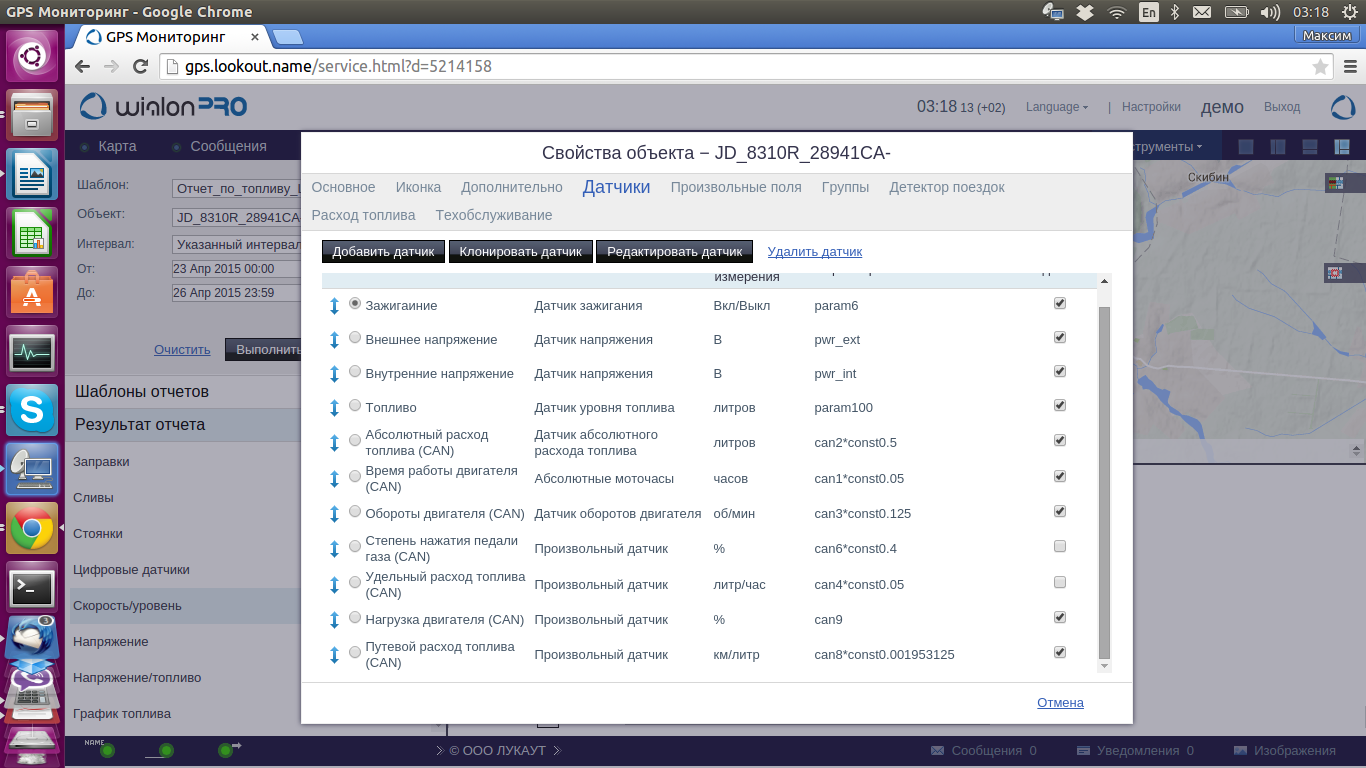
Task: Click the Добавить датчик button
Action: tap(384, 252)
